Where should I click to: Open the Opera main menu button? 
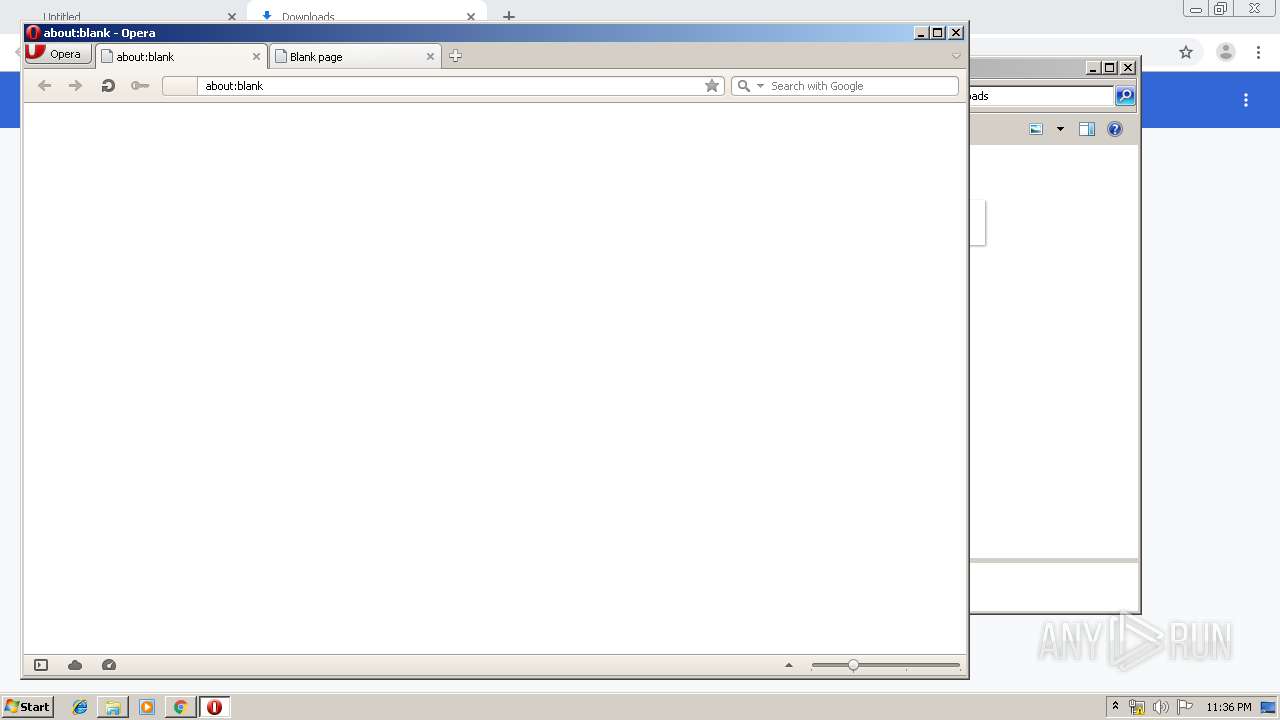click(58, 54)
